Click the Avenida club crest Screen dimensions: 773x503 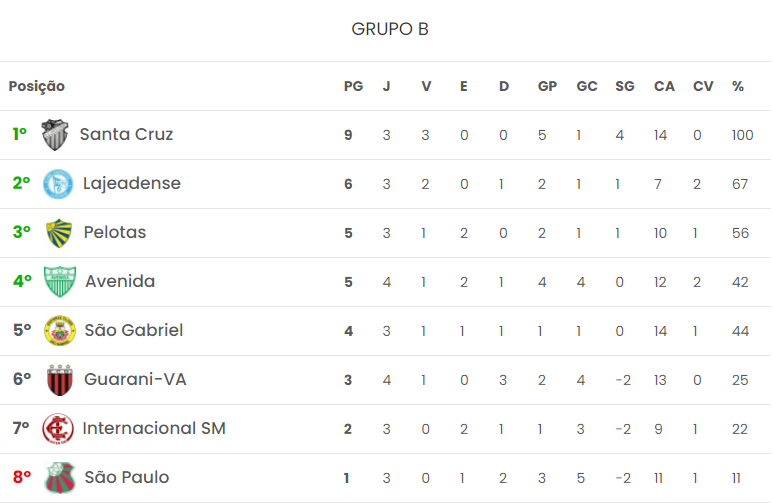pos(60,282)
